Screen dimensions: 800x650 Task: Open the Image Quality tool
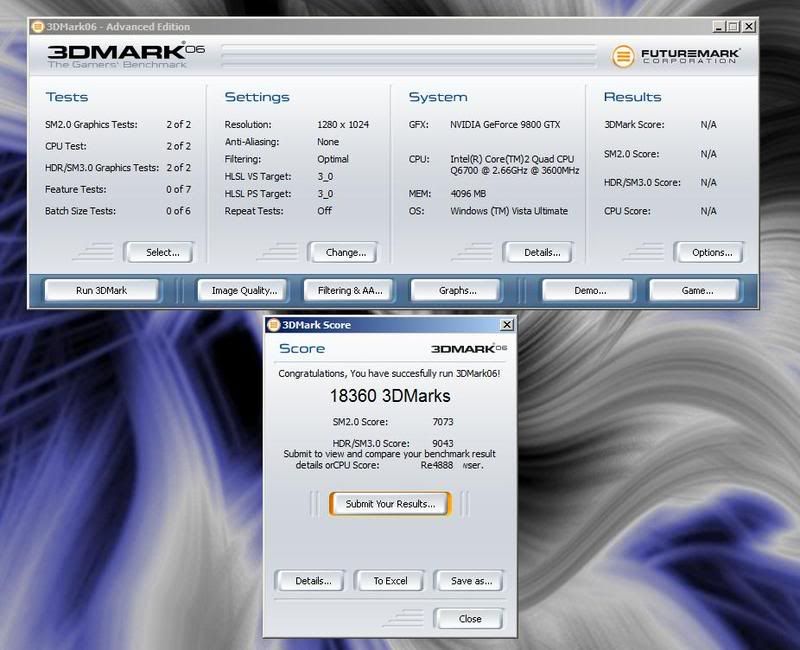click(x=243, y=290)
